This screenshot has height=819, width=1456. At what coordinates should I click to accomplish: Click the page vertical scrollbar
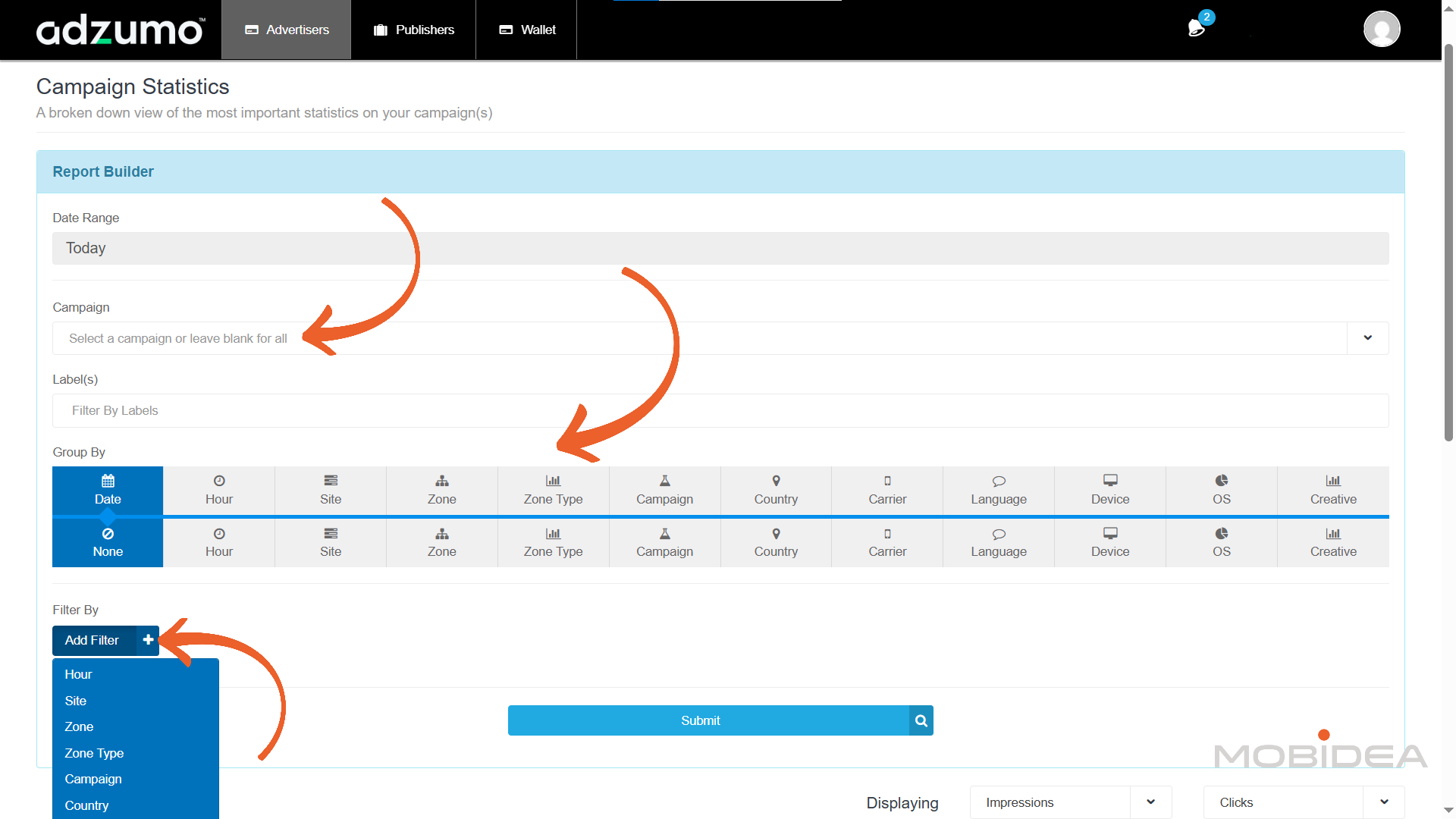1448,243
